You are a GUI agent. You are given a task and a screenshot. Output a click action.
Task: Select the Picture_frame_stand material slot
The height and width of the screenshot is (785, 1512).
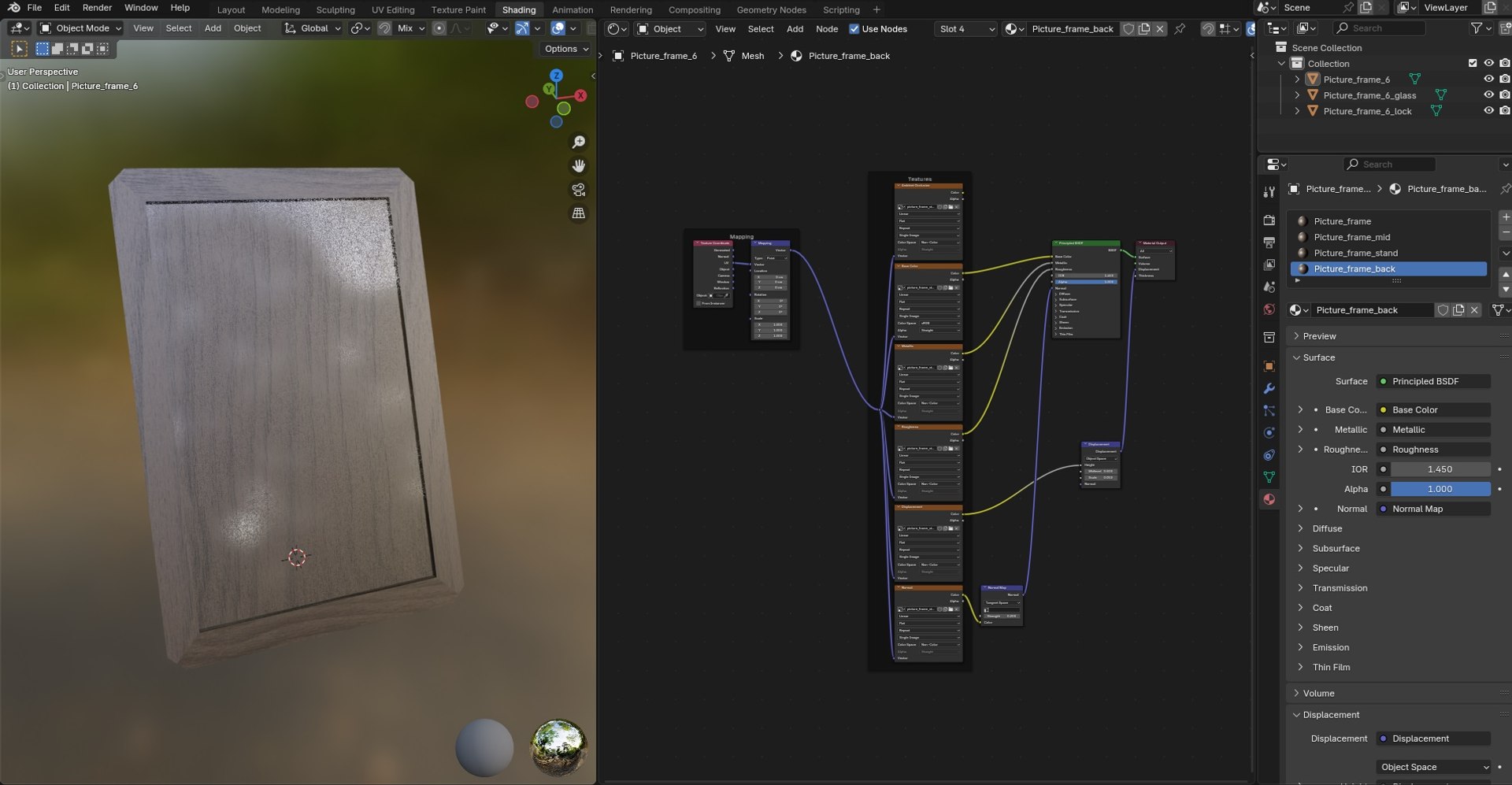coord(1388,253)
